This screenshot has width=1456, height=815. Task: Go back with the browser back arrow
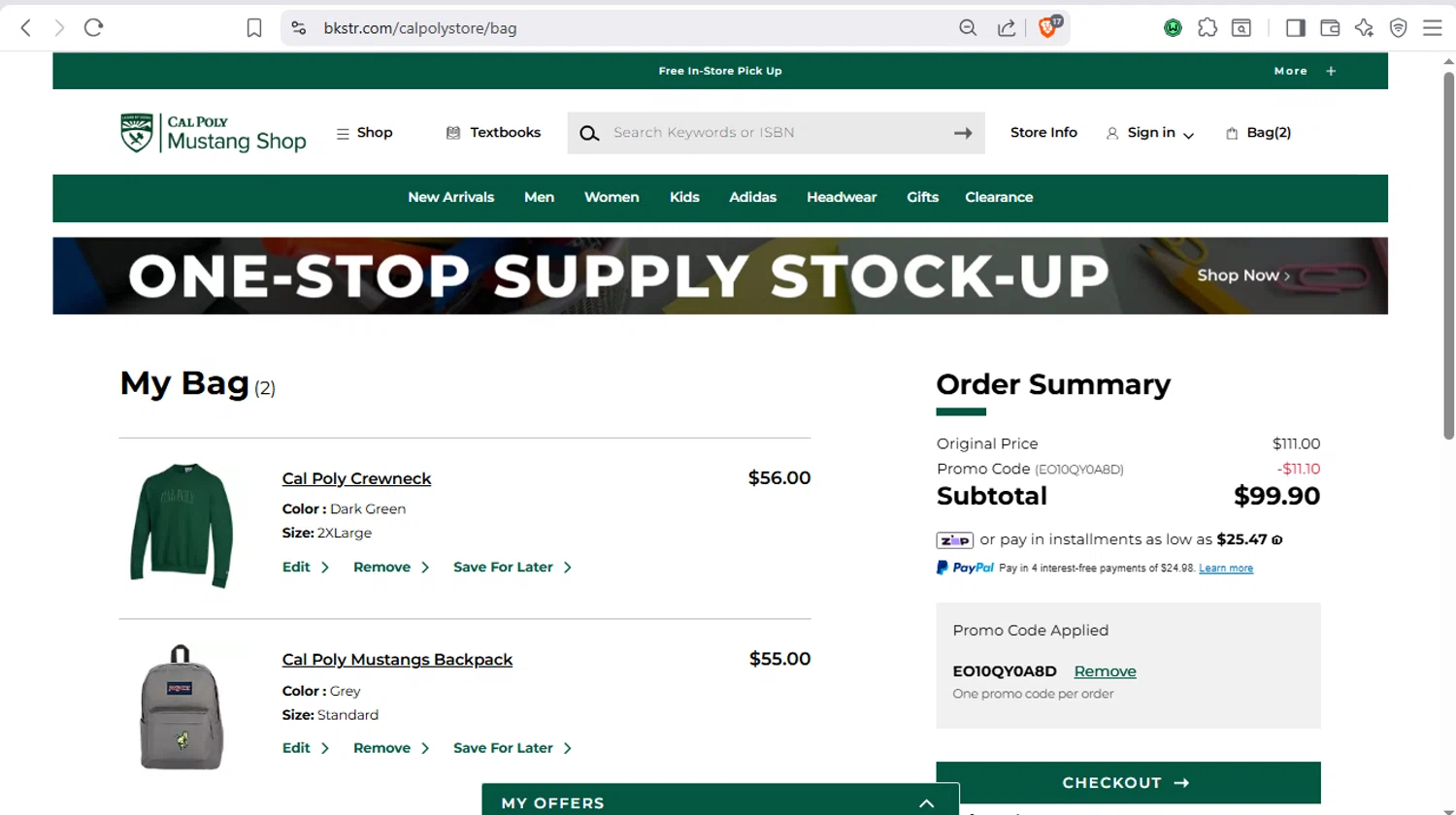26,28
